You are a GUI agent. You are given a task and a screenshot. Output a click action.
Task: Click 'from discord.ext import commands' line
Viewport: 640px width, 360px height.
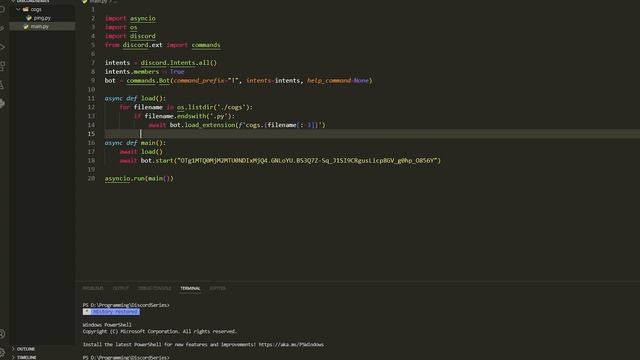[x=162, y=45]
